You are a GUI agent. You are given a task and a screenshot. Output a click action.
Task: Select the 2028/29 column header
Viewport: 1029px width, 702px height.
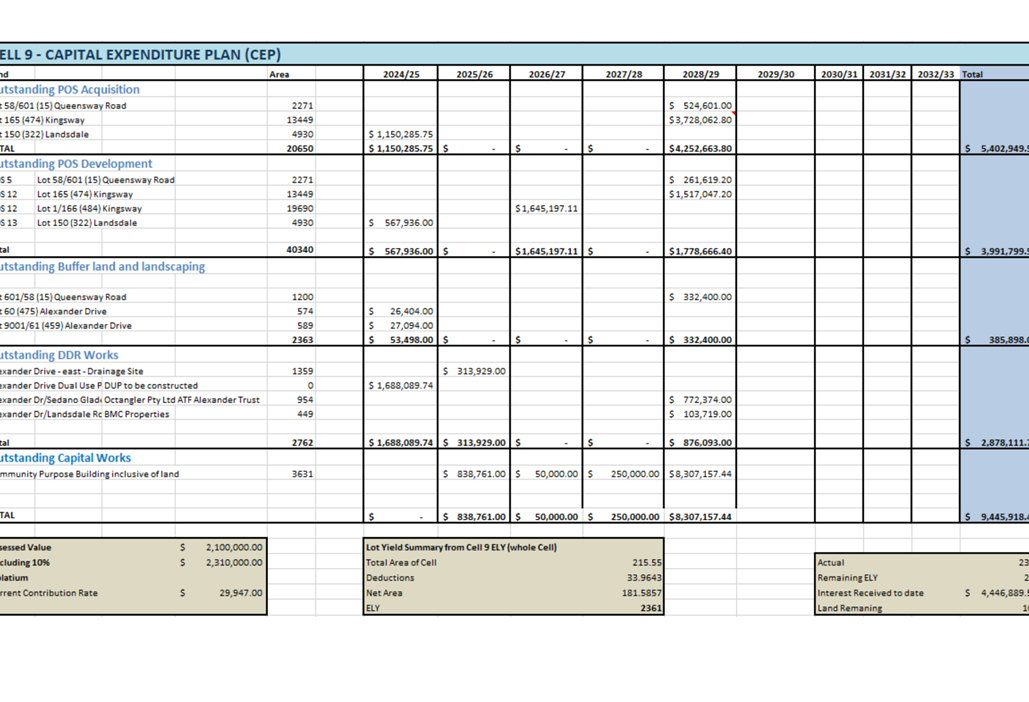point(700,74)
